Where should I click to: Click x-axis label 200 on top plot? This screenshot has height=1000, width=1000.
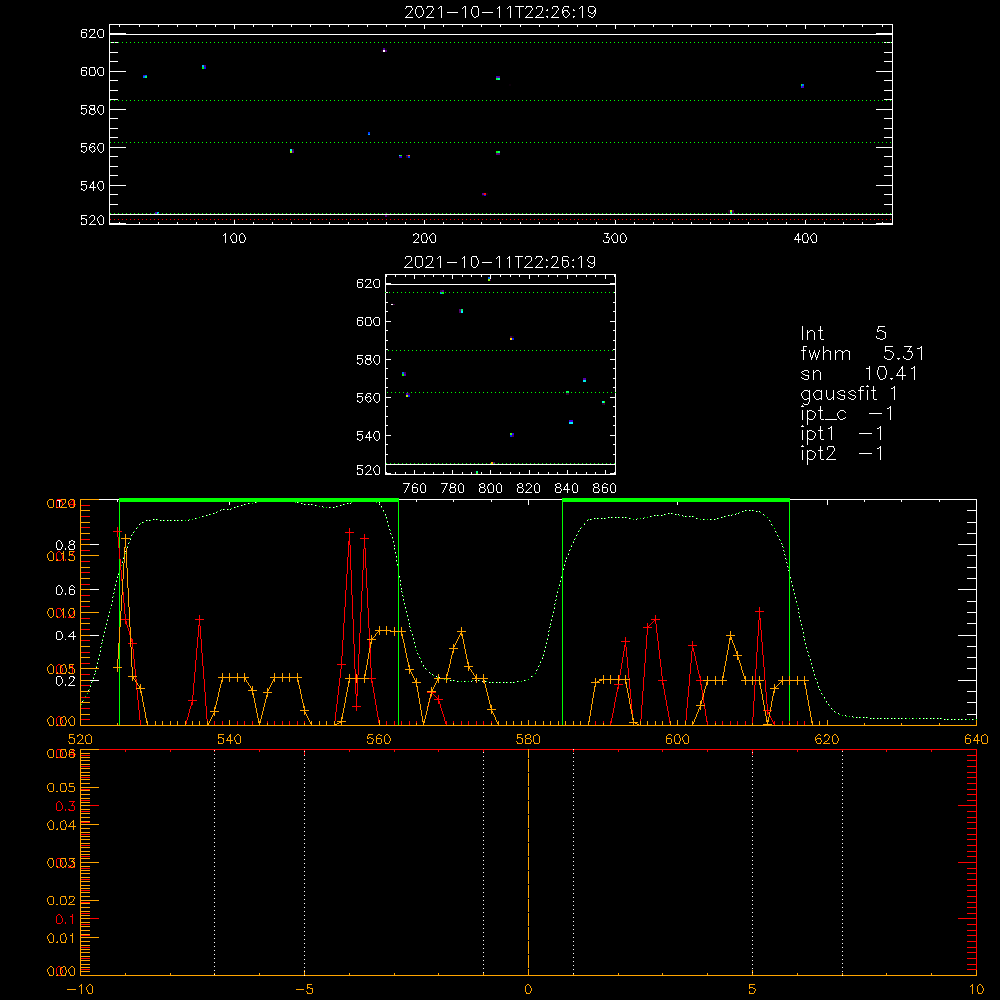424,239
